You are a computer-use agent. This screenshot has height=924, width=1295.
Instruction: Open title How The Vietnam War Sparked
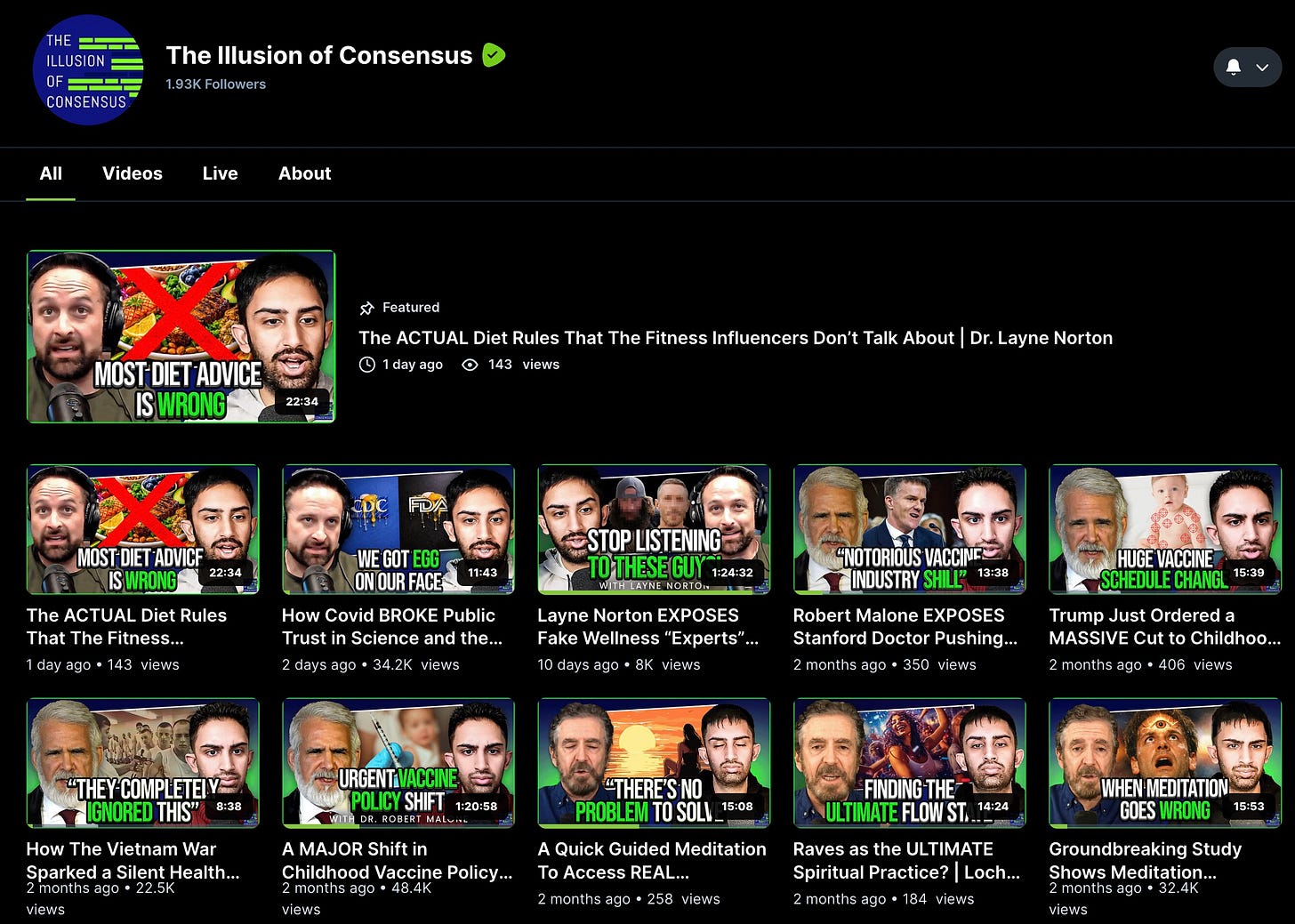click(133, 860)
